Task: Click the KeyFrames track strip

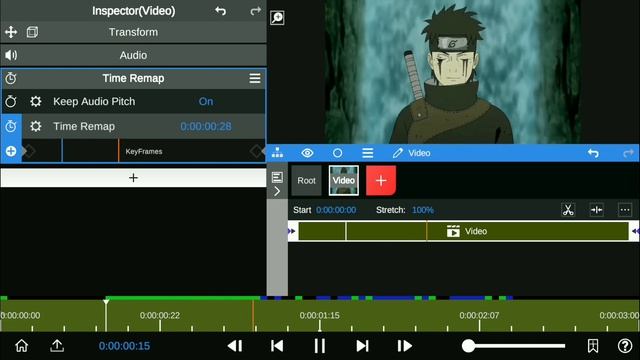Action: tap(144, 151)
